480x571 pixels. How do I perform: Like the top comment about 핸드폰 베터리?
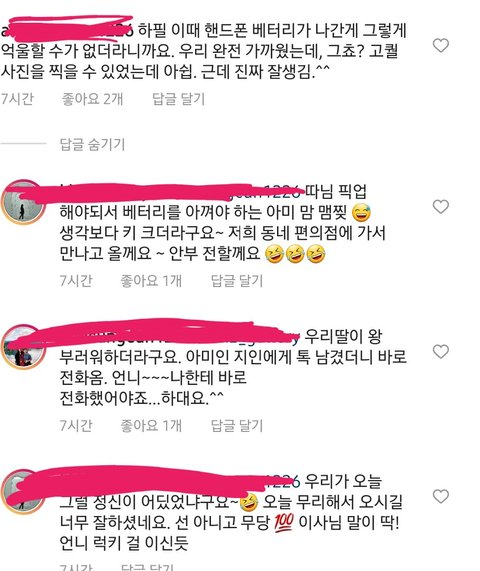(x=441, y=46)
